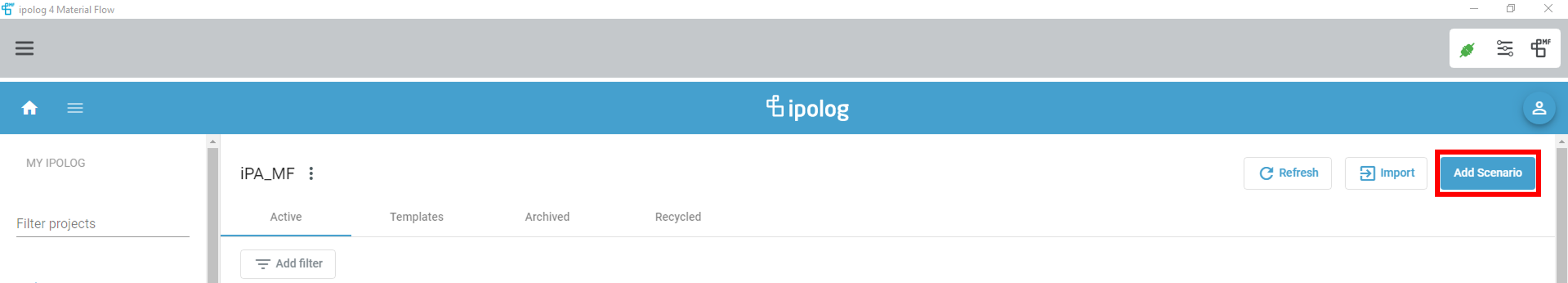Click the Refresh button
Viewport: 1568px width, 283px height.
pos(1288,173)
